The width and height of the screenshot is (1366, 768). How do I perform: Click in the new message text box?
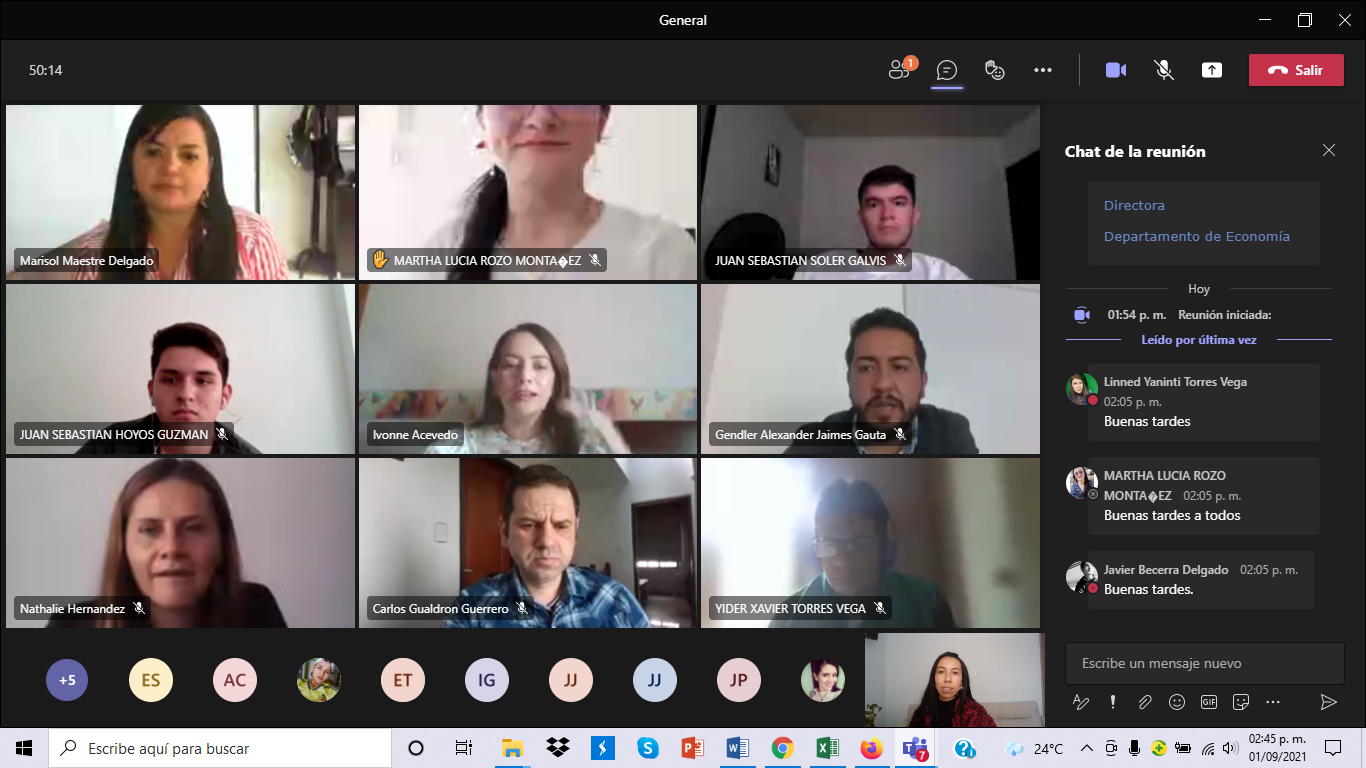tap(1204, 663)
